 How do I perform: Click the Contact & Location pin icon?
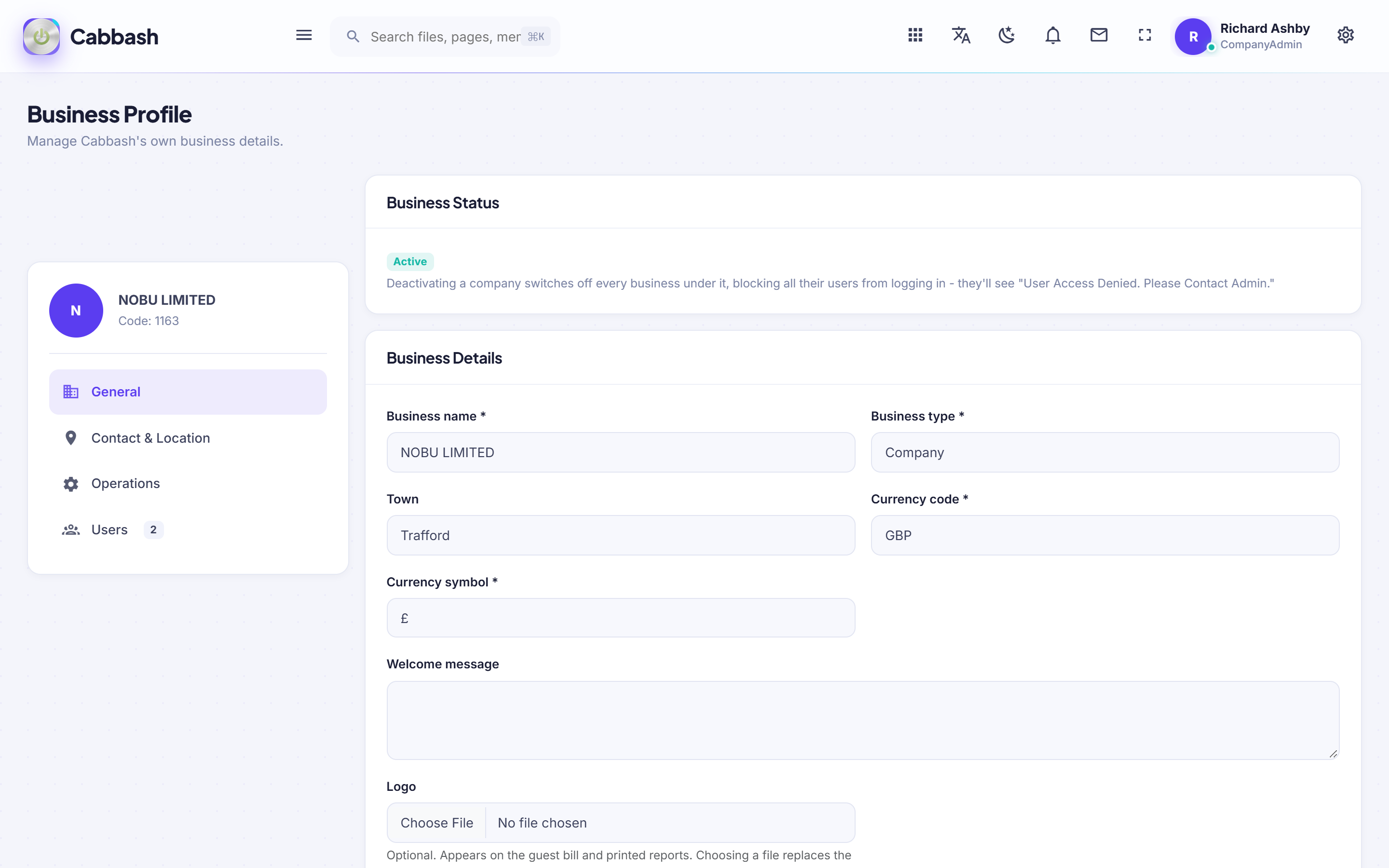tap(70, 438)
